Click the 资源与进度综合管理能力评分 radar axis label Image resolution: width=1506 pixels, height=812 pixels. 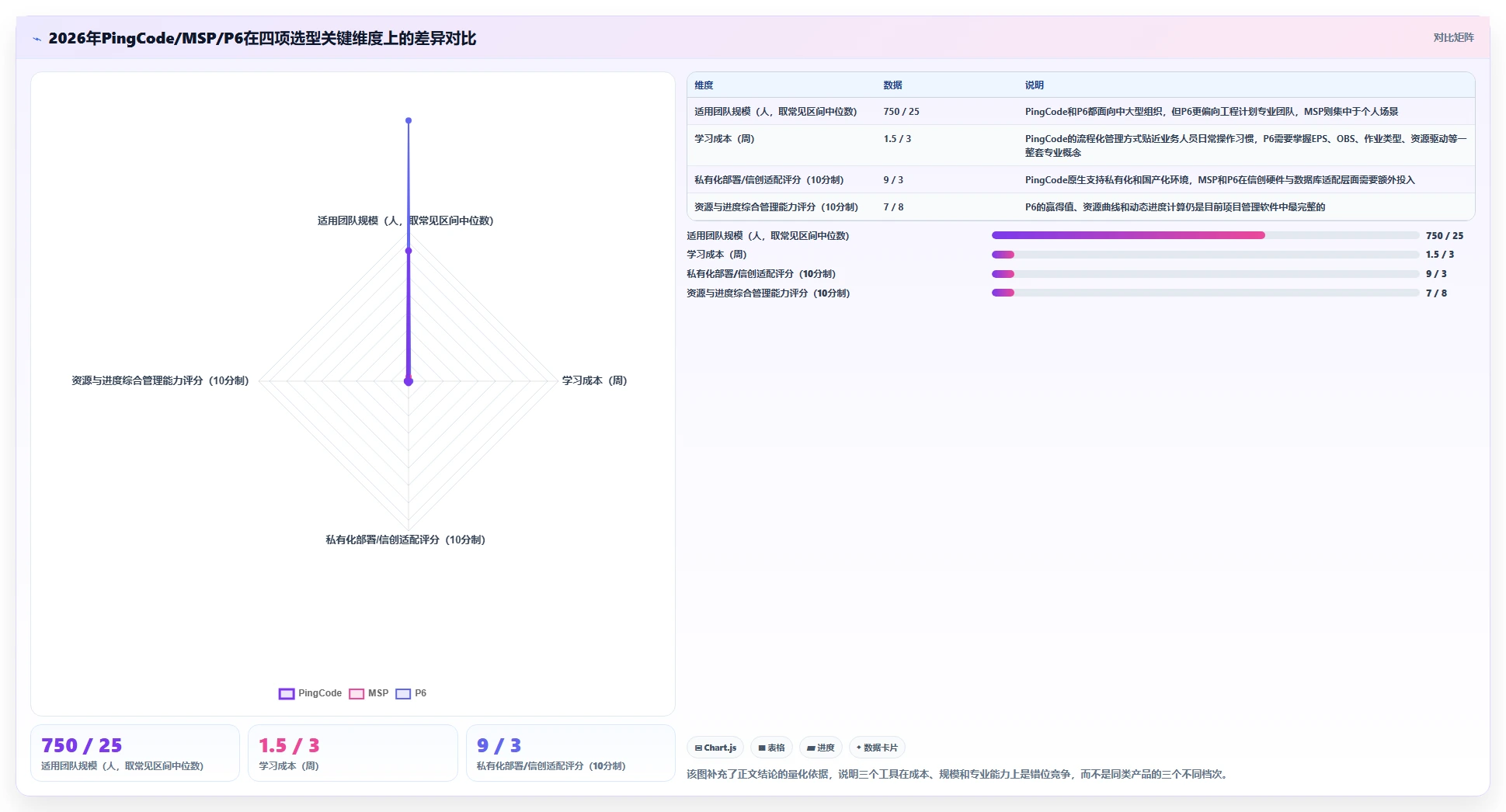click(160, 380)
